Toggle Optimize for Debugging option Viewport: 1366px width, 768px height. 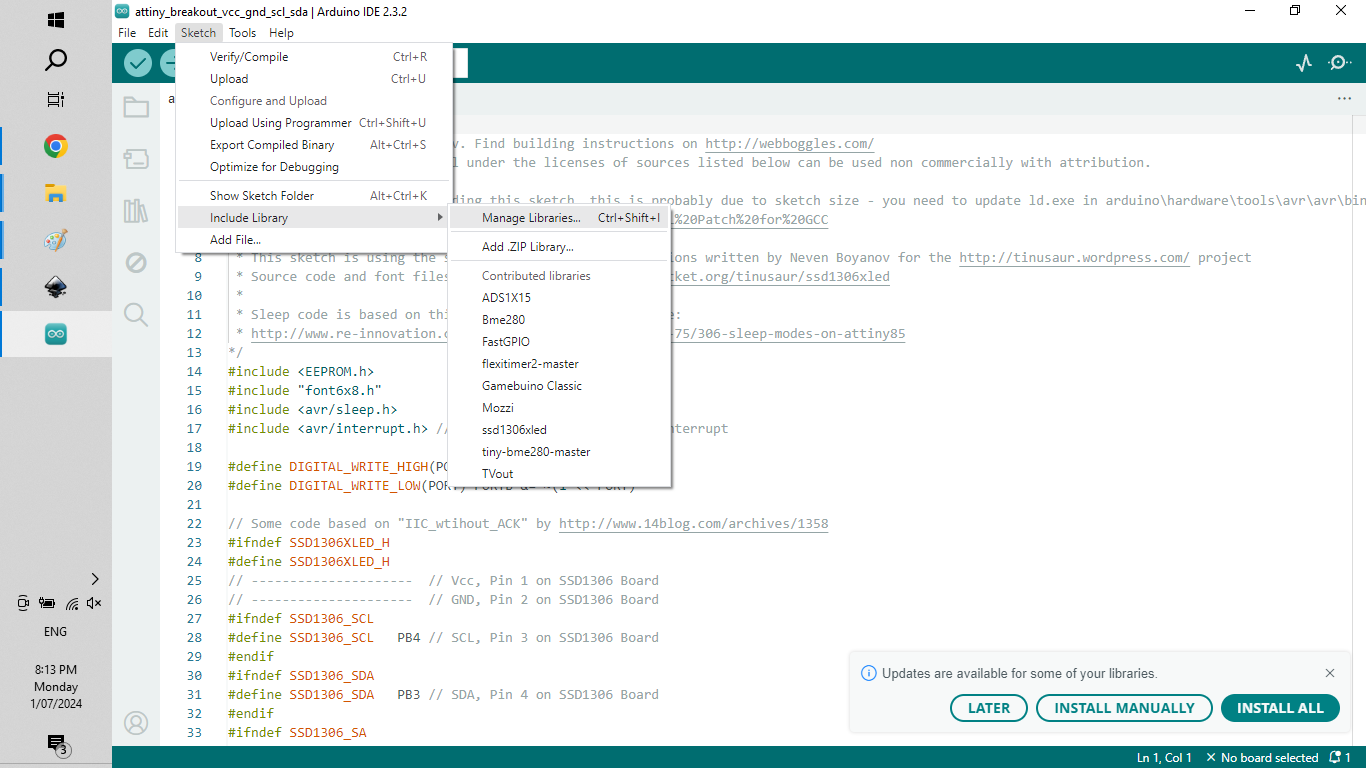(314, 167)
